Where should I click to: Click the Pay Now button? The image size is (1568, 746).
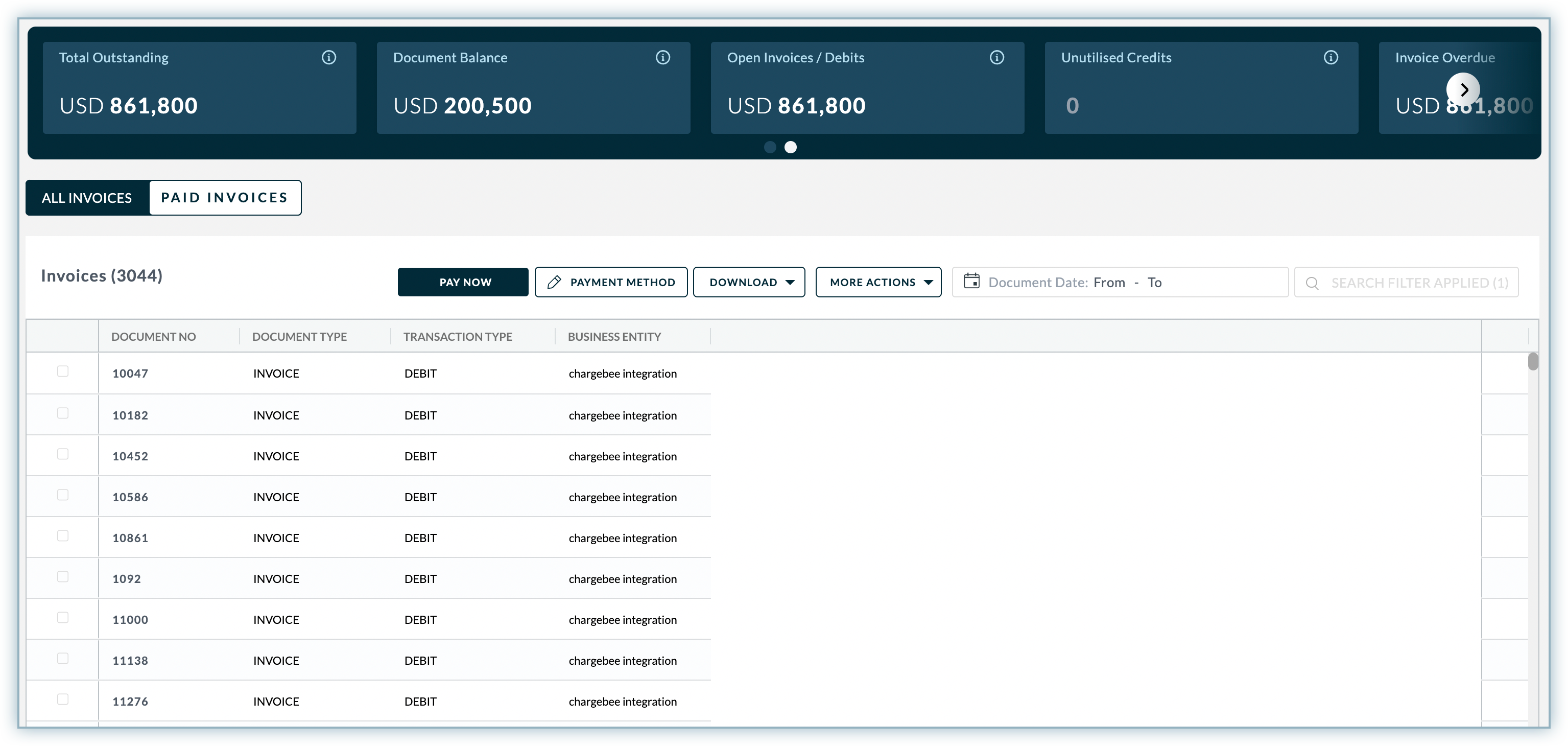(x=463, y=282)
